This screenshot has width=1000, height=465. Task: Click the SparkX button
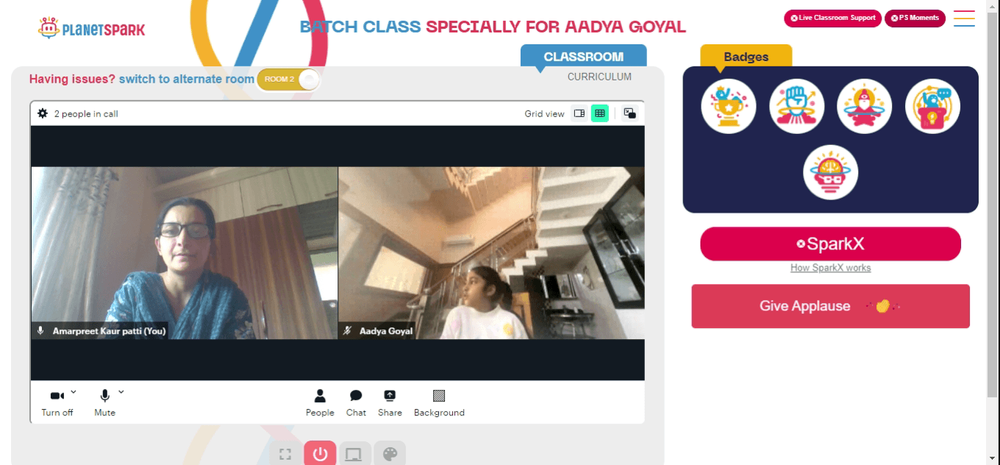(x=830, y=244)
